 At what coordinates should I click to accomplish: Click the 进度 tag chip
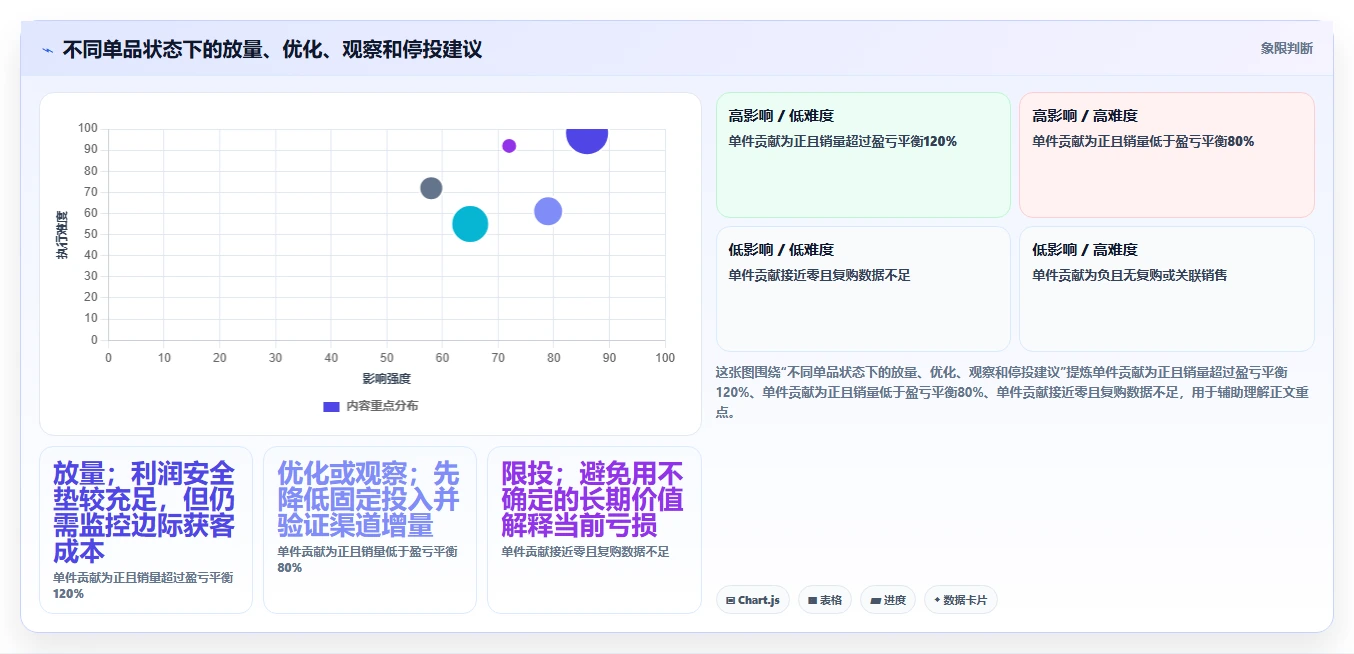(x=888, y=600)
